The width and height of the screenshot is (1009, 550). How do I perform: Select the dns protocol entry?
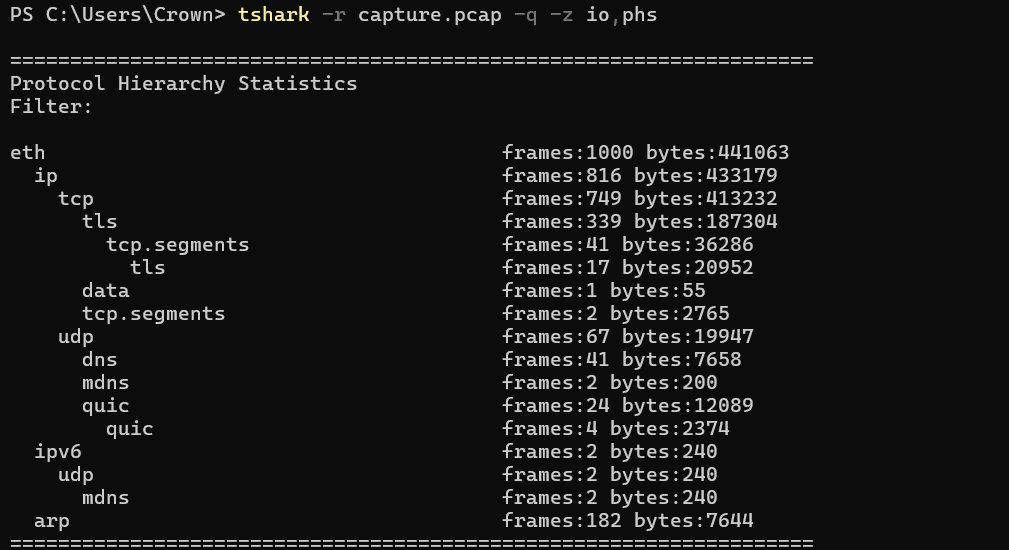coord(99,360)
